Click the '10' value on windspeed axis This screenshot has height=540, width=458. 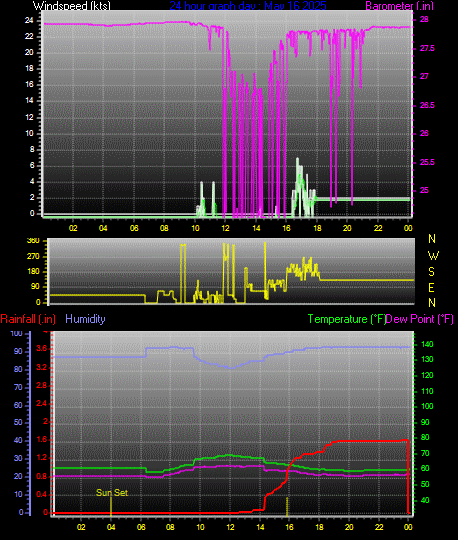click(x=29, y=133)
